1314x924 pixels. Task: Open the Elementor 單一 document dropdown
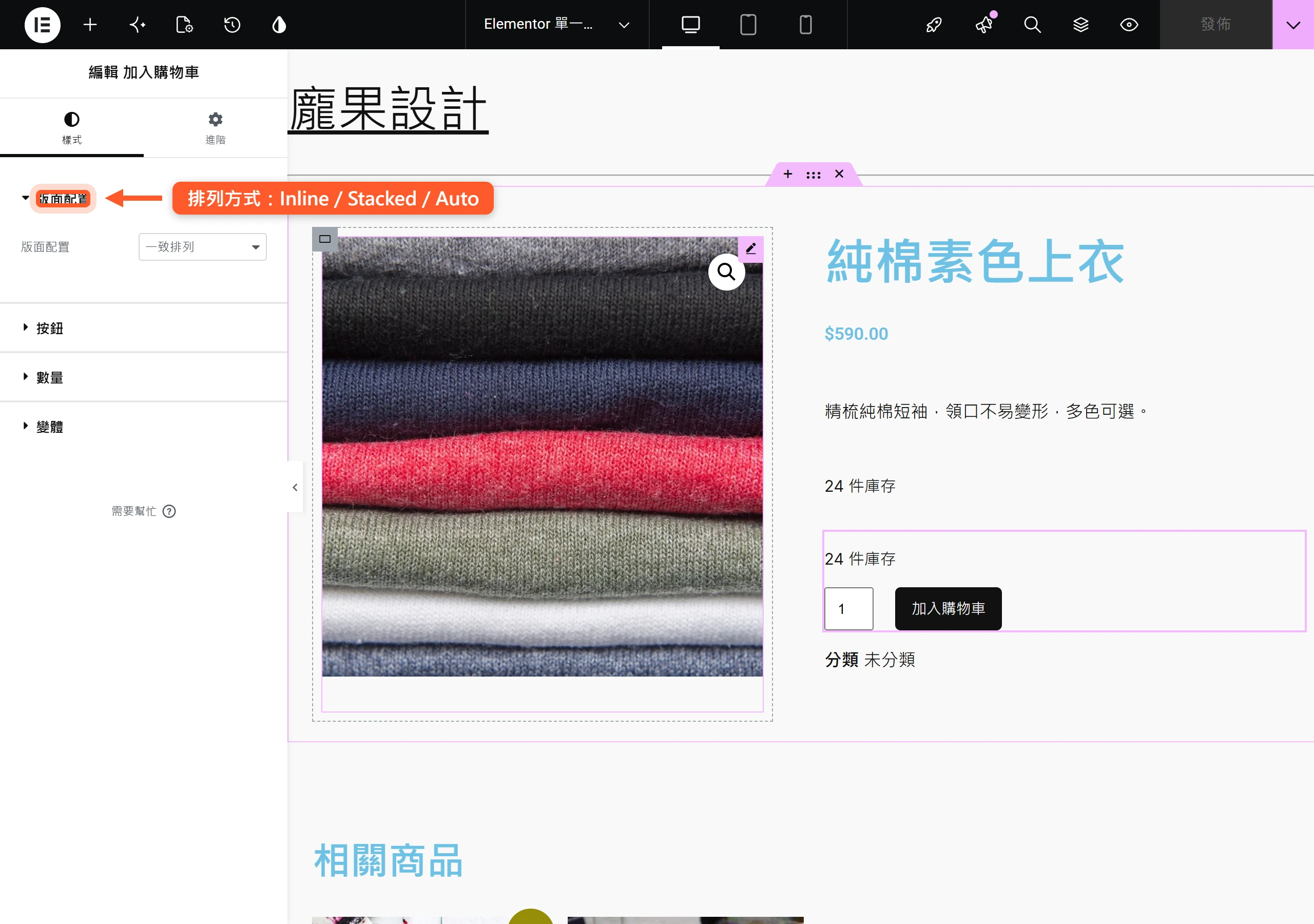tap(557, 25)
